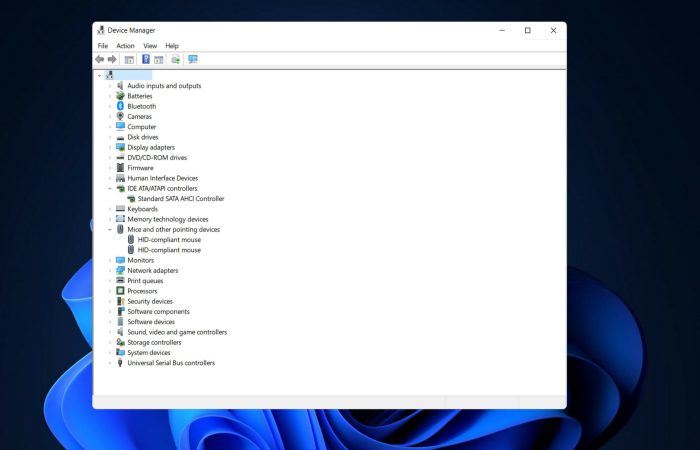Expand the Bluetooth category arrow
Viewport: 700px width, 450px height.
click(x=110, y=106)
